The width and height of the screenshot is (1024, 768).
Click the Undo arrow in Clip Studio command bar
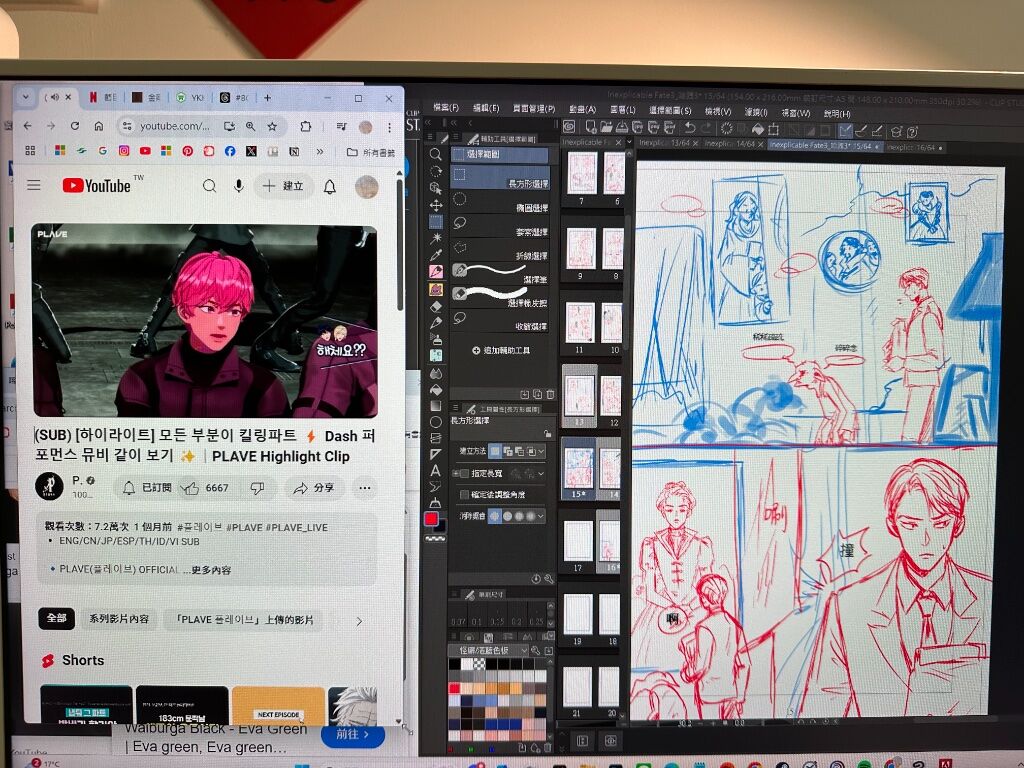pos(690,128)
